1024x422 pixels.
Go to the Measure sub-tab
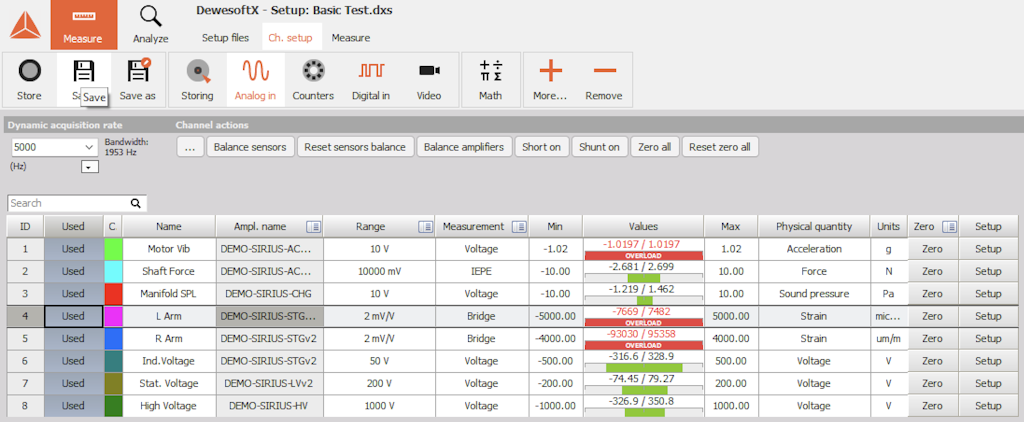[351, 38]
